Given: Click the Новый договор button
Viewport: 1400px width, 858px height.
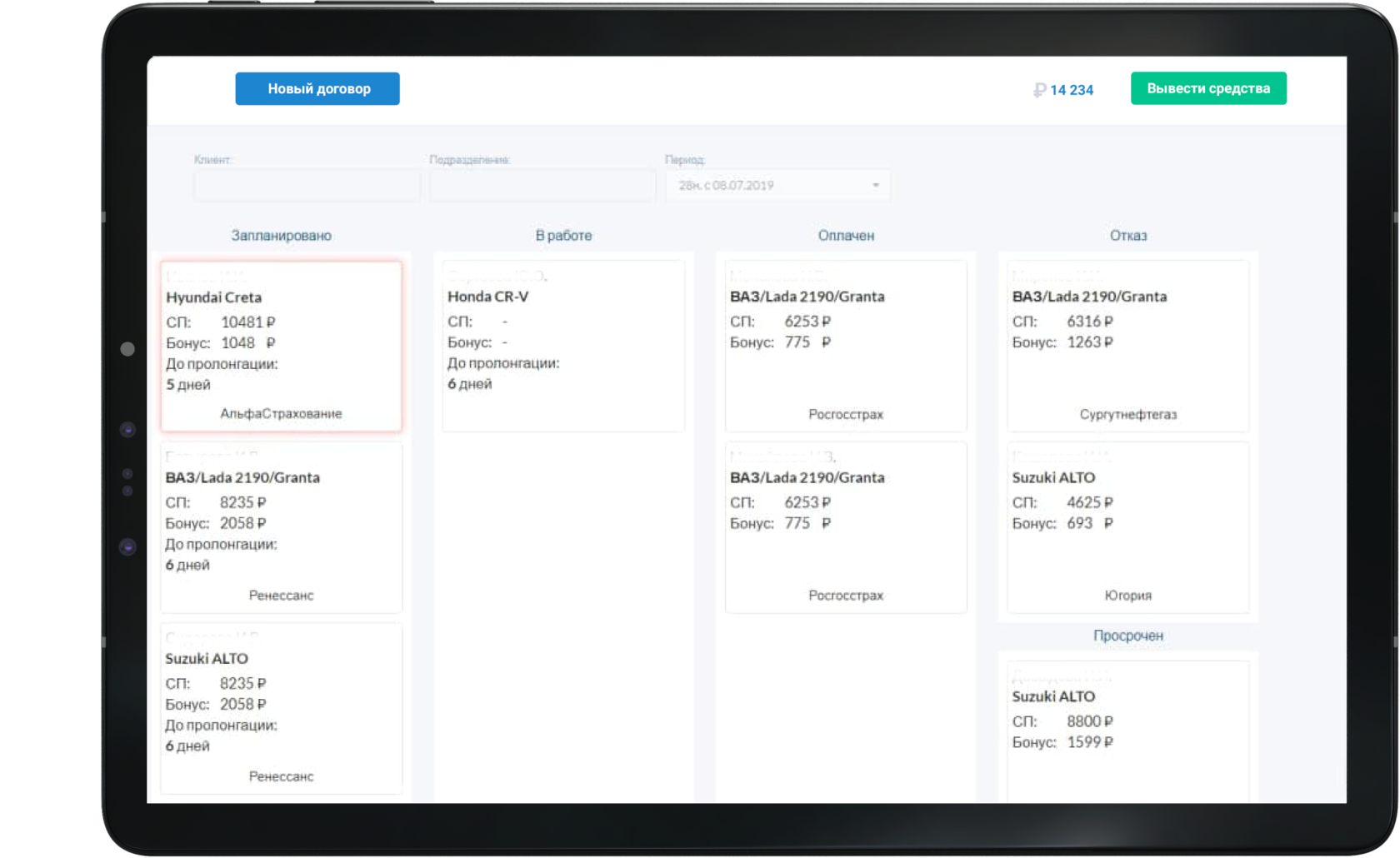Looking at the screenshot, I should 317,89.
